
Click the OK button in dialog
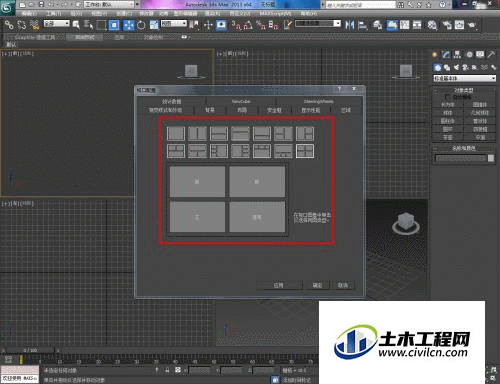(317, 285)
